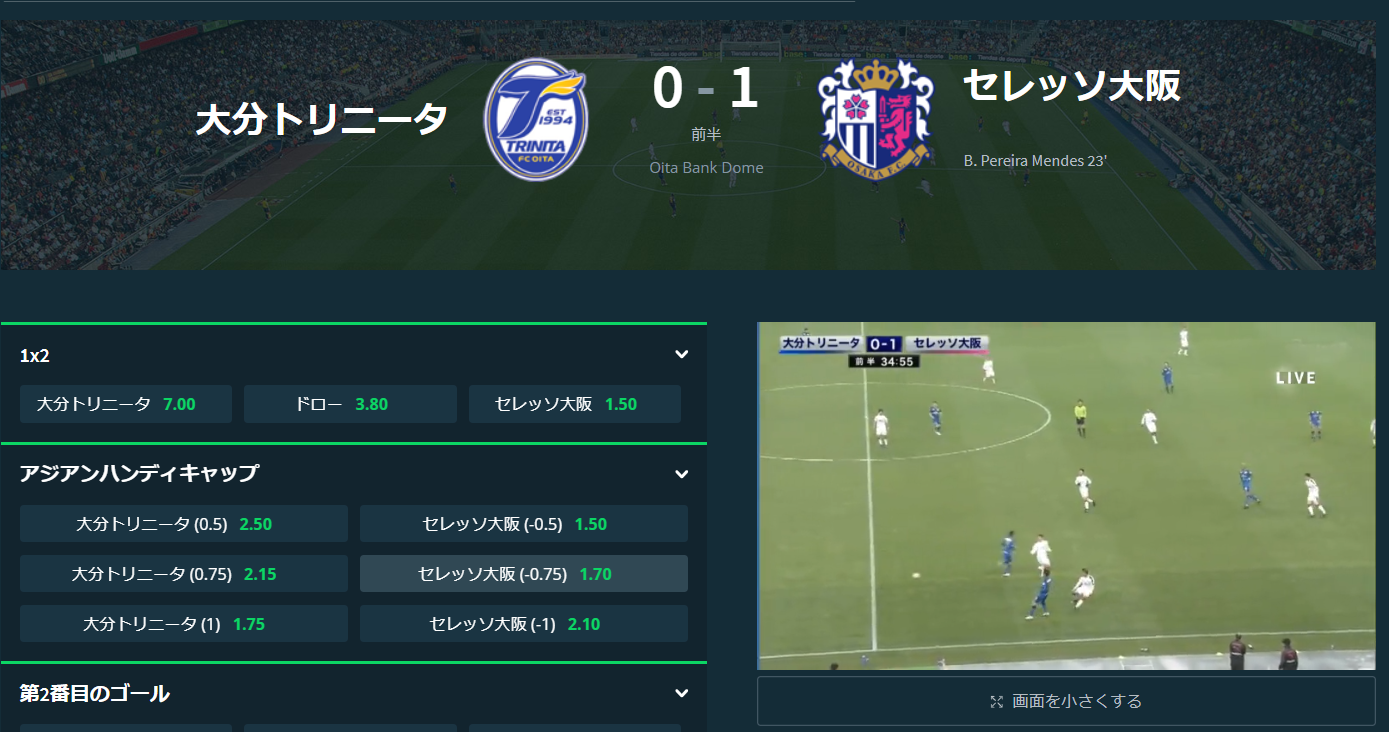The width and height of the screenshot is (1389, 732).
Task: Click the 大分トリニータ team name in header
Action: tap(322, 120)
